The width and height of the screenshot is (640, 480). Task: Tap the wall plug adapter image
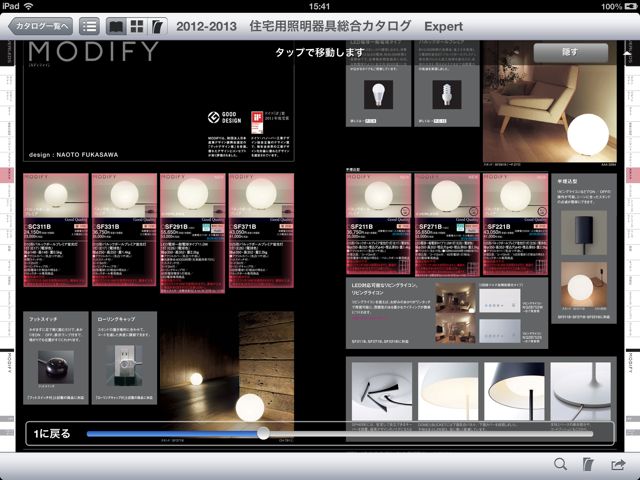124,366
